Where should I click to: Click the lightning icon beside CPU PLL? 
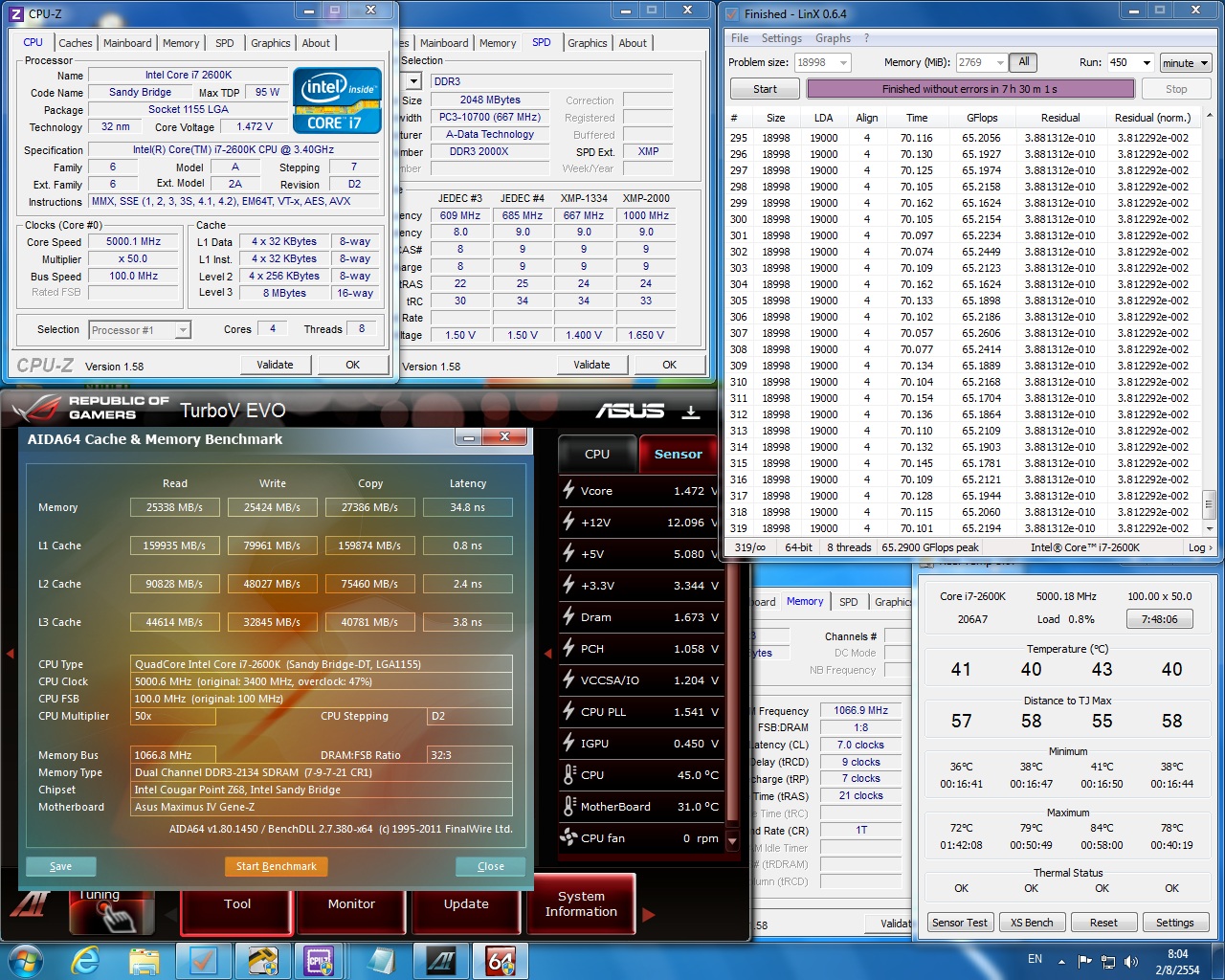click(568, 711)
